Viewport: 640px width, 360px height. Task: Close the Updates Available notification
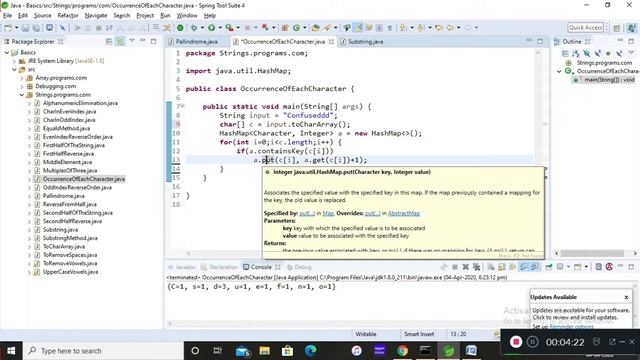point(626,297)
